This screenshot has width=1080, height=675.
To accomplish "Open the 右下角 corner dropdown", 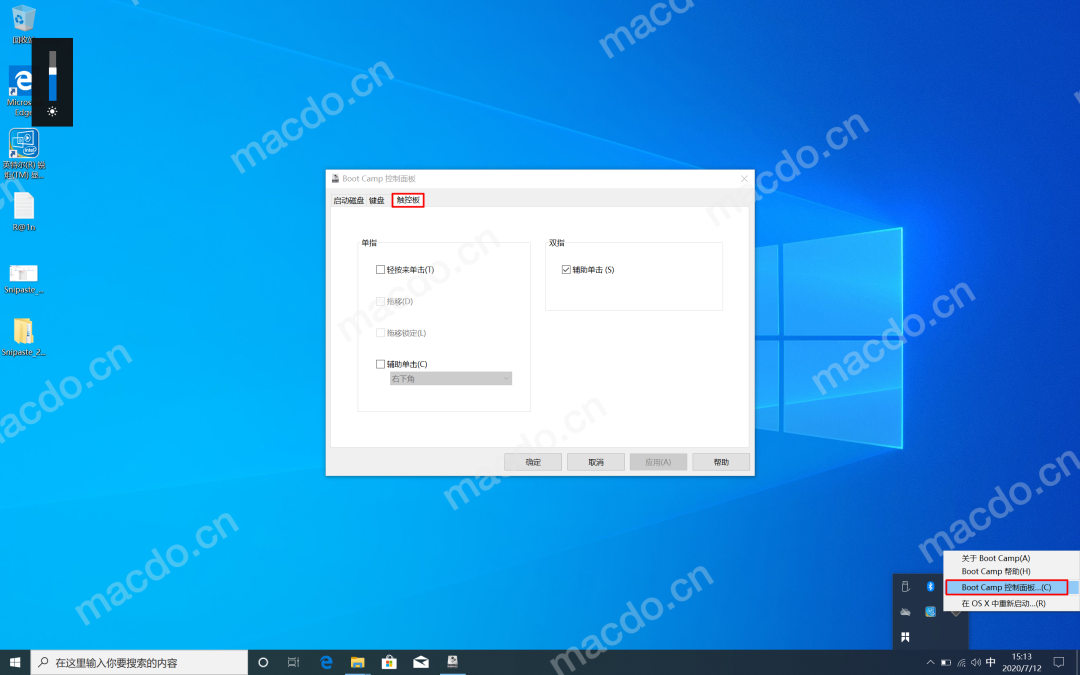I will click(450, 379).
